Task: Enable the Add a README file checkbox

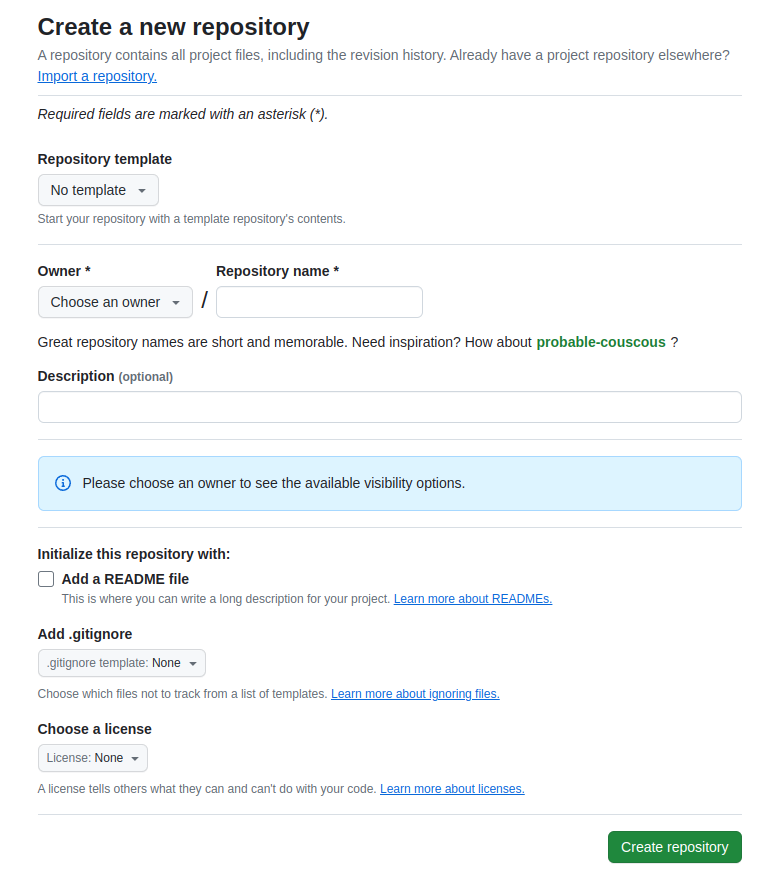Action: coord(46,579)
